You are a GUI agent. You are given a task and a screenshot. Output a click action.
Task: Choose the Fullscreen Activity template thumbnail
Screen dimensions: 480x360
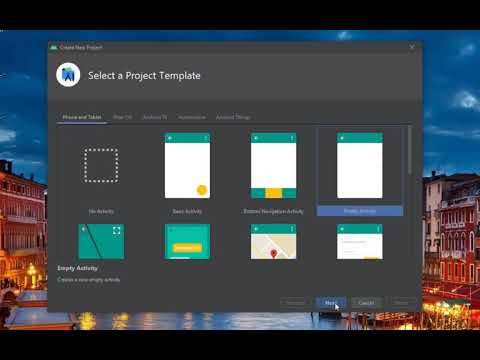(x=101, y=241)
